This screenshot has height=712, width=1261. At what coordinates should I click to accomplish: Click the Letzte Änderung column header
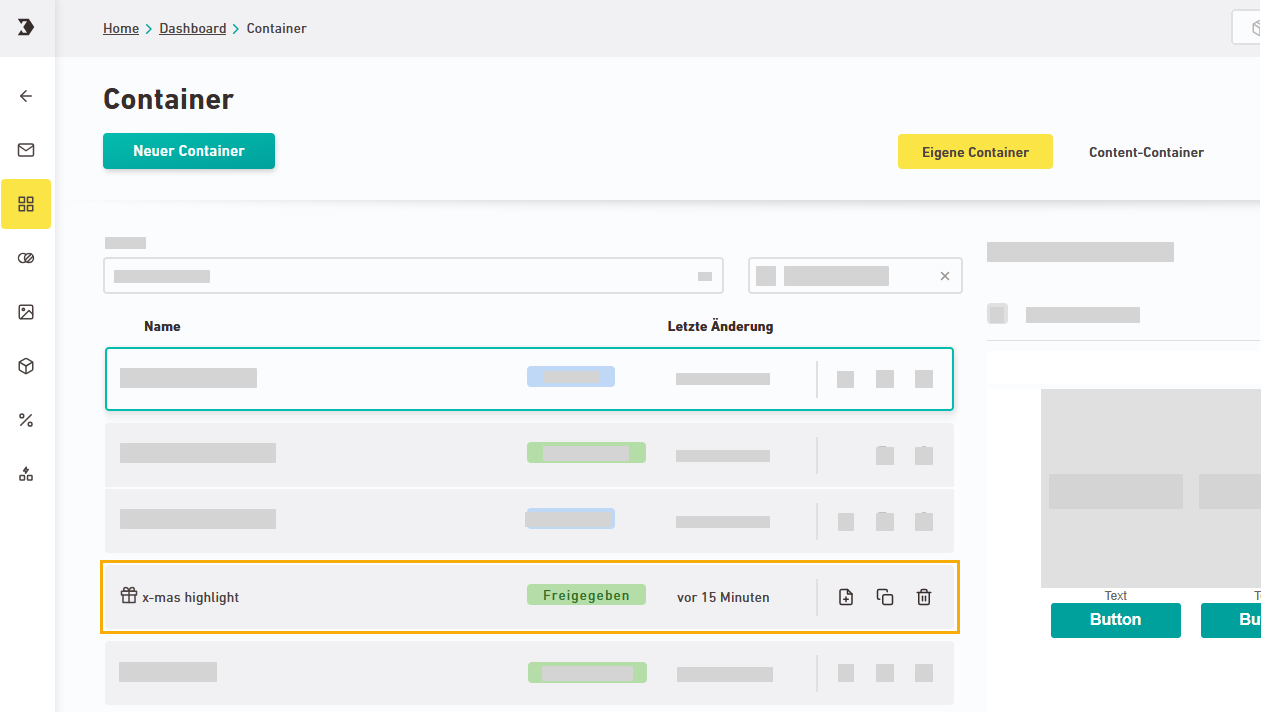720,326
